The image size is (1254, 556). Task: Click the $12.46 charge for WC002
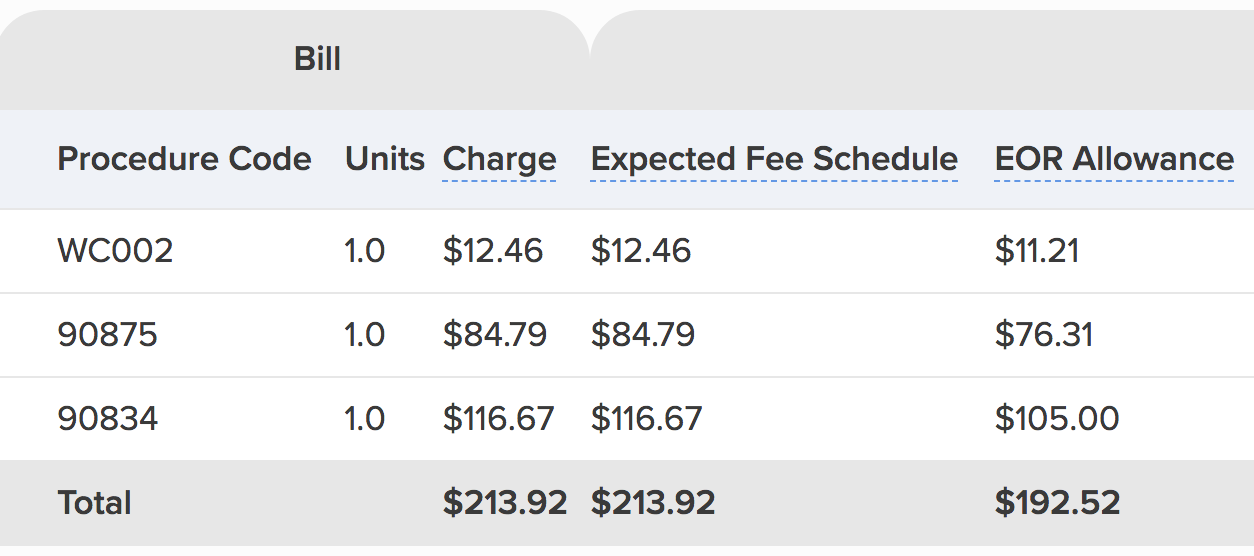pyautogui.click(x=493, y=250)
